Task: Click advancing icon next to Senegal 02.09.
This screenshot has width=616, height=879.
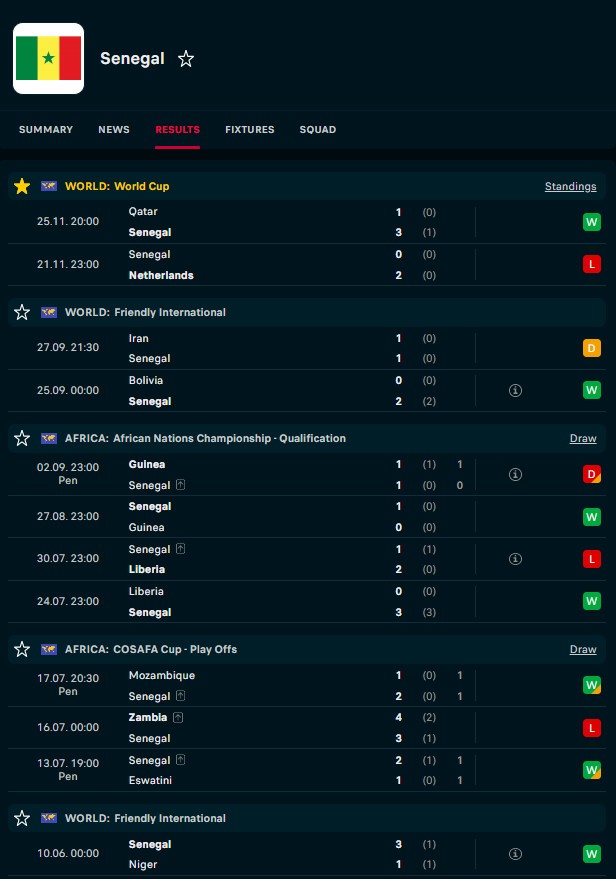Action: pyautogui.click(x=180, y=484)
